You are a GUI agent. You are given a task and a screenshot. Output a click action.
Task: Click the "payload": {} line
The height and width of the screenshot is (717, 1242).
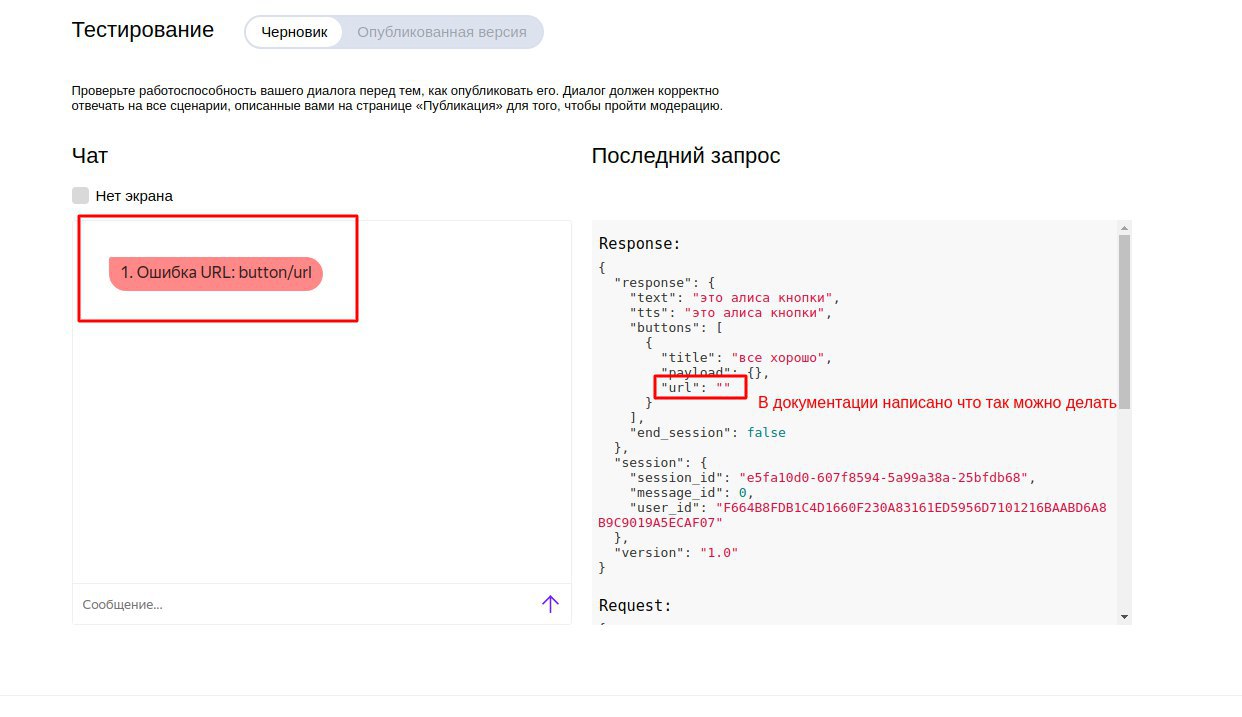(715, 372)
